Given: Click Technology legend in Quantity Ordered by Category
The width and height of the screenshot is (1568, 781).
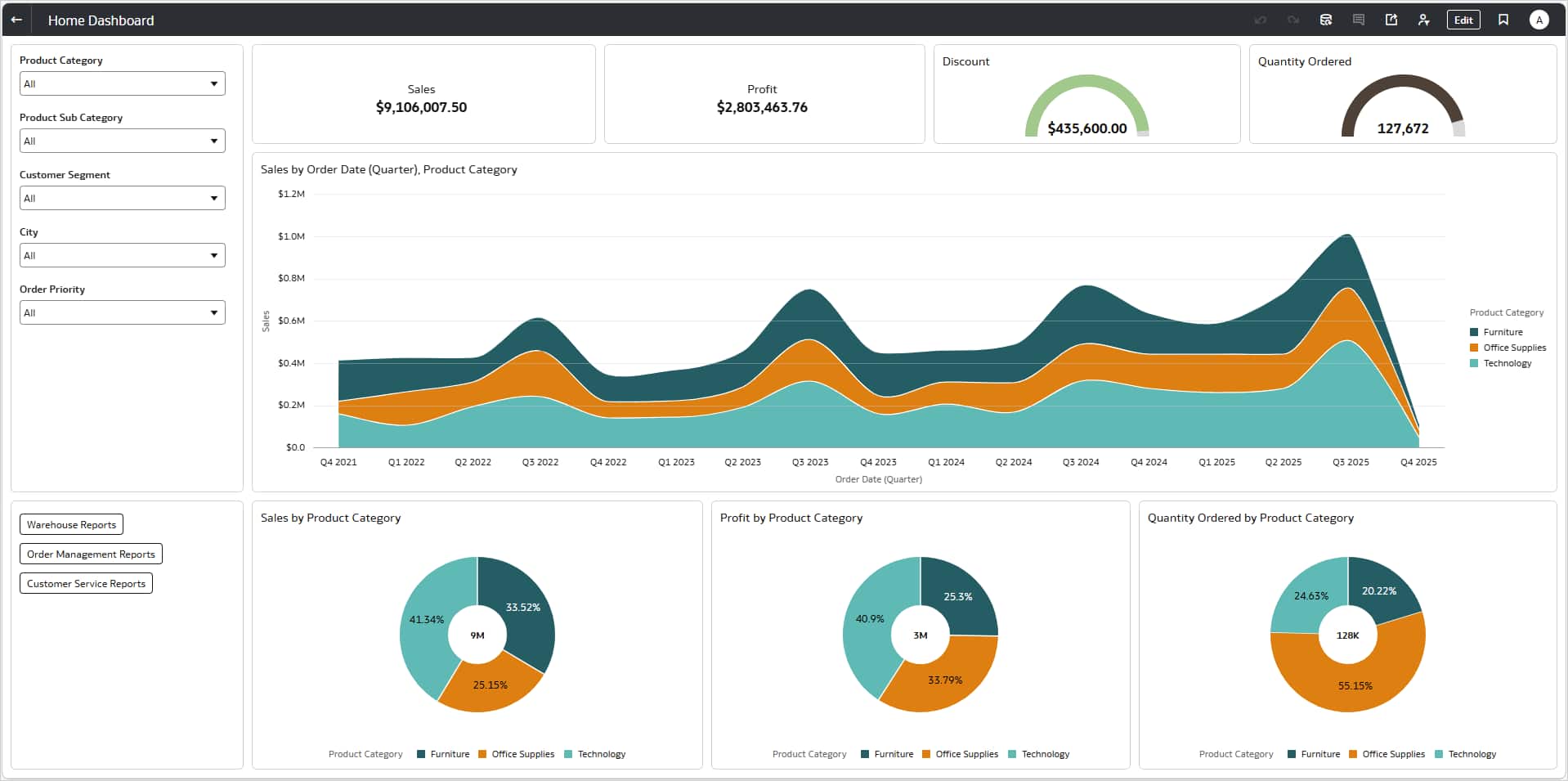Looking at the screenshot, I should pyautogui.click(x=1466, y=754).
